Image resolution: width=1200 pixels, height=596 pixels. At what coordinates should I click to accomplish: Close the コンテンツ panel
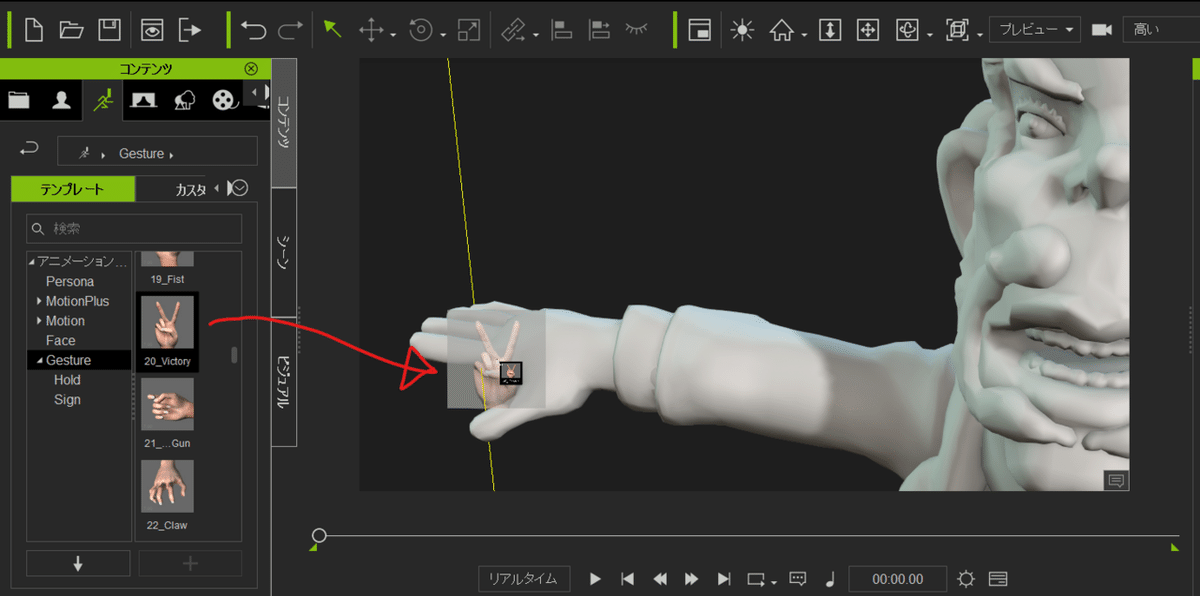251,68
